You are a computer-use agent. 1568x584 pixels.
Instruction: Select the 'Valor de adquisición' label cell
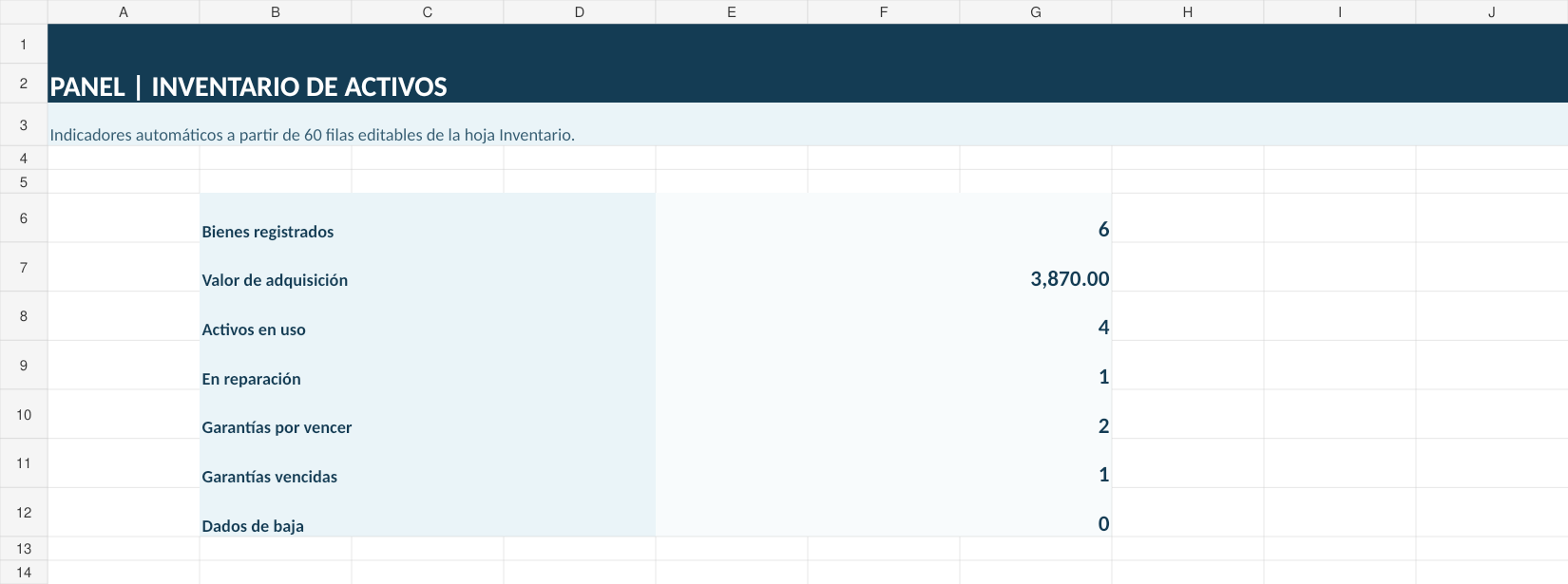(x=428, y=267)
